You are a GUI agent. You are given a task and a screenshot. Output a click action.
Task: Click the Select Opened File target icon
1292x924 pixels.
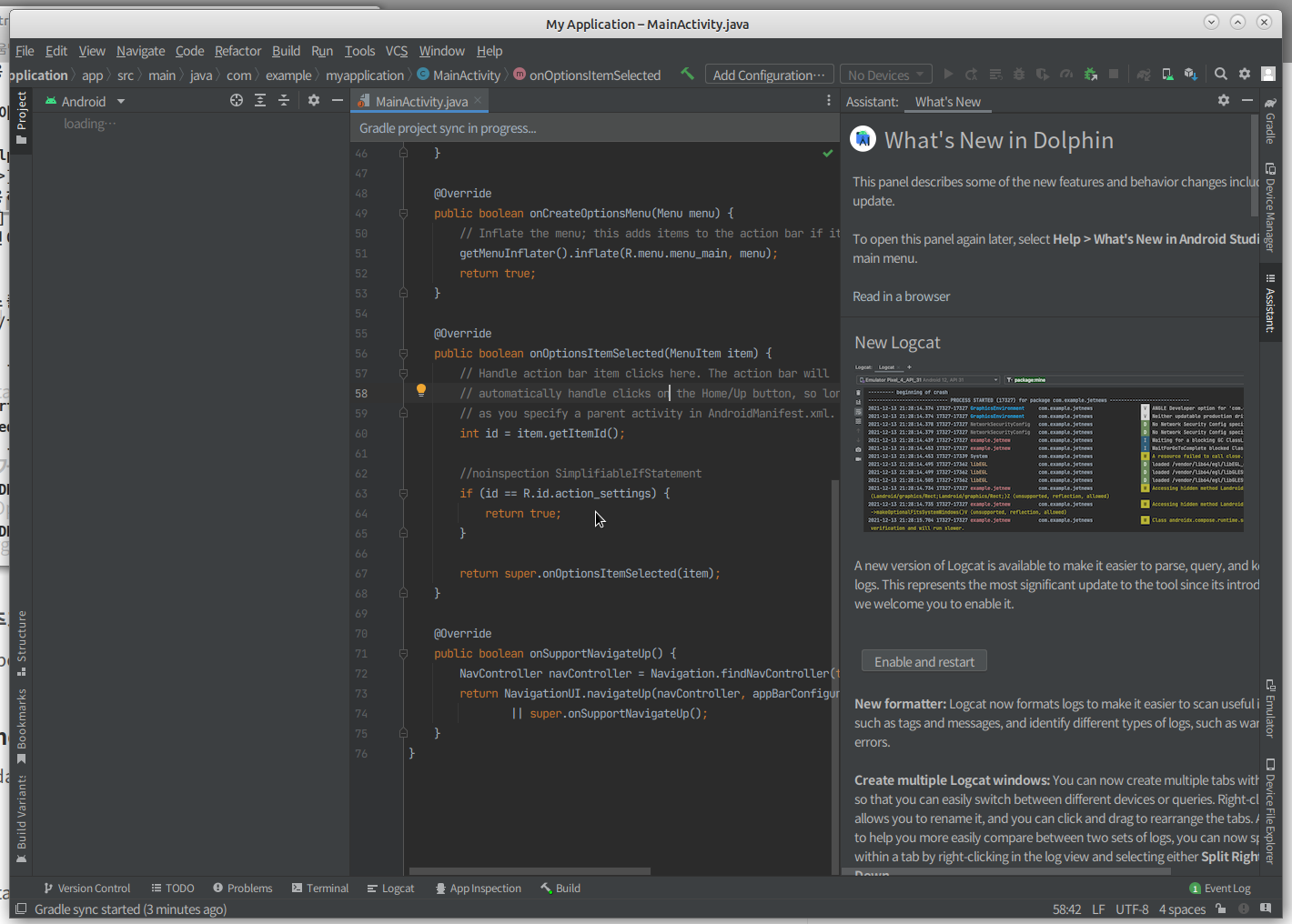coord(237,101)
